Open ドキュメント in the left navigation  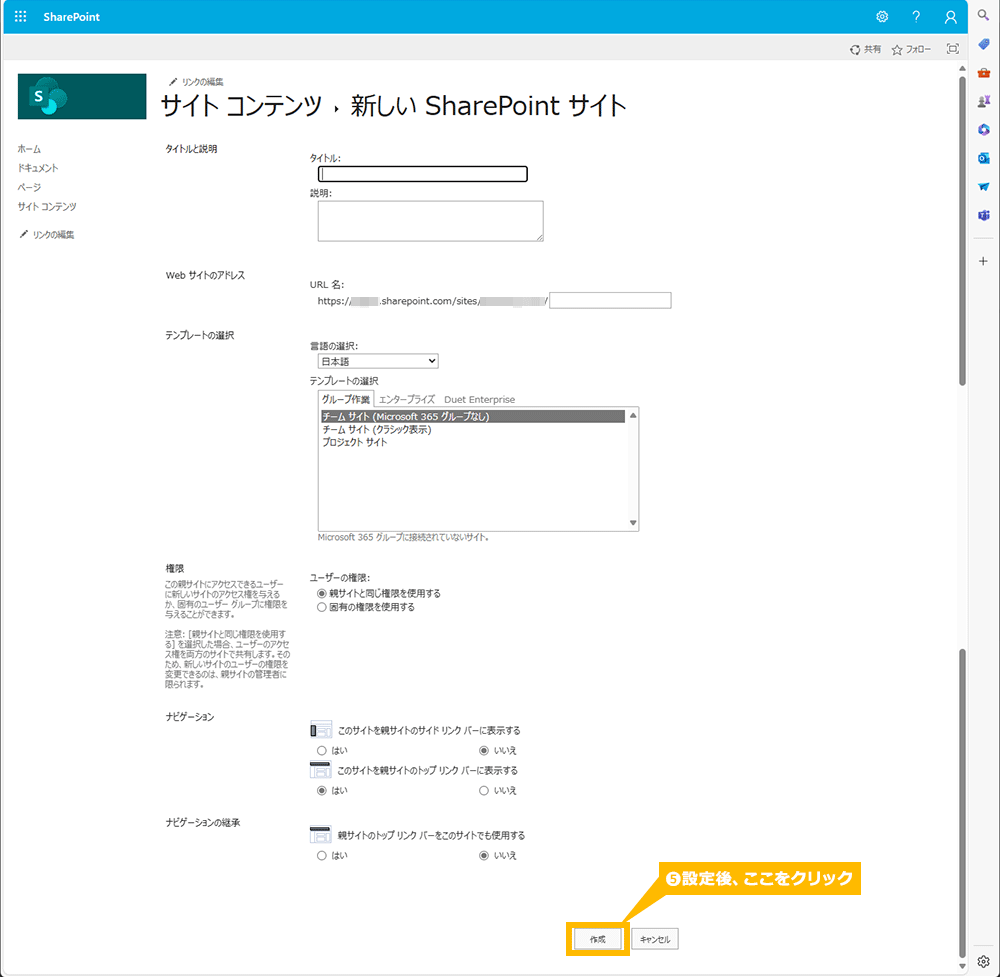38,168
